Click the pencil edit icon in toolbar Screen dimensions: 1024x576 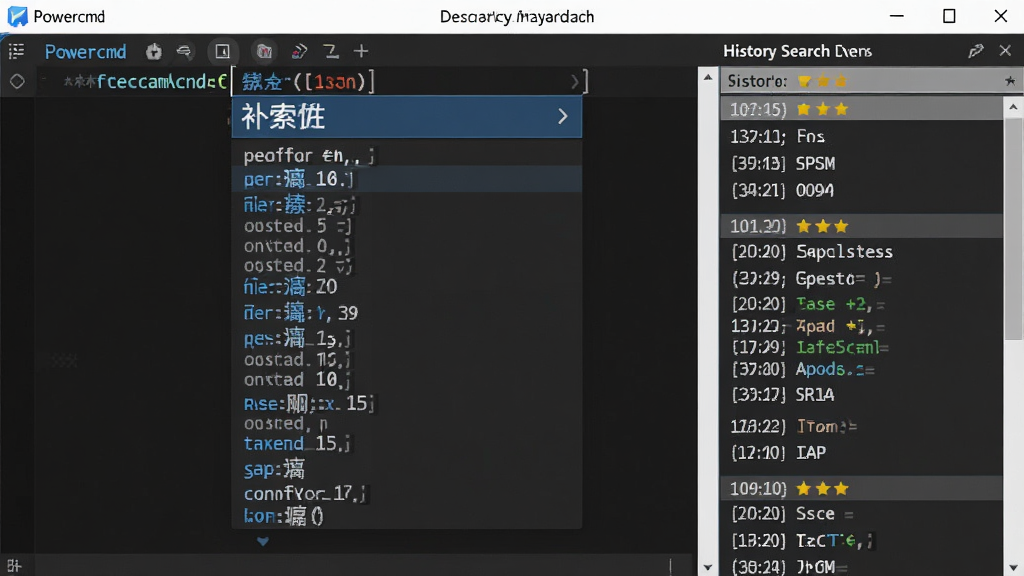pyautogui.click(x=299, y=51)
